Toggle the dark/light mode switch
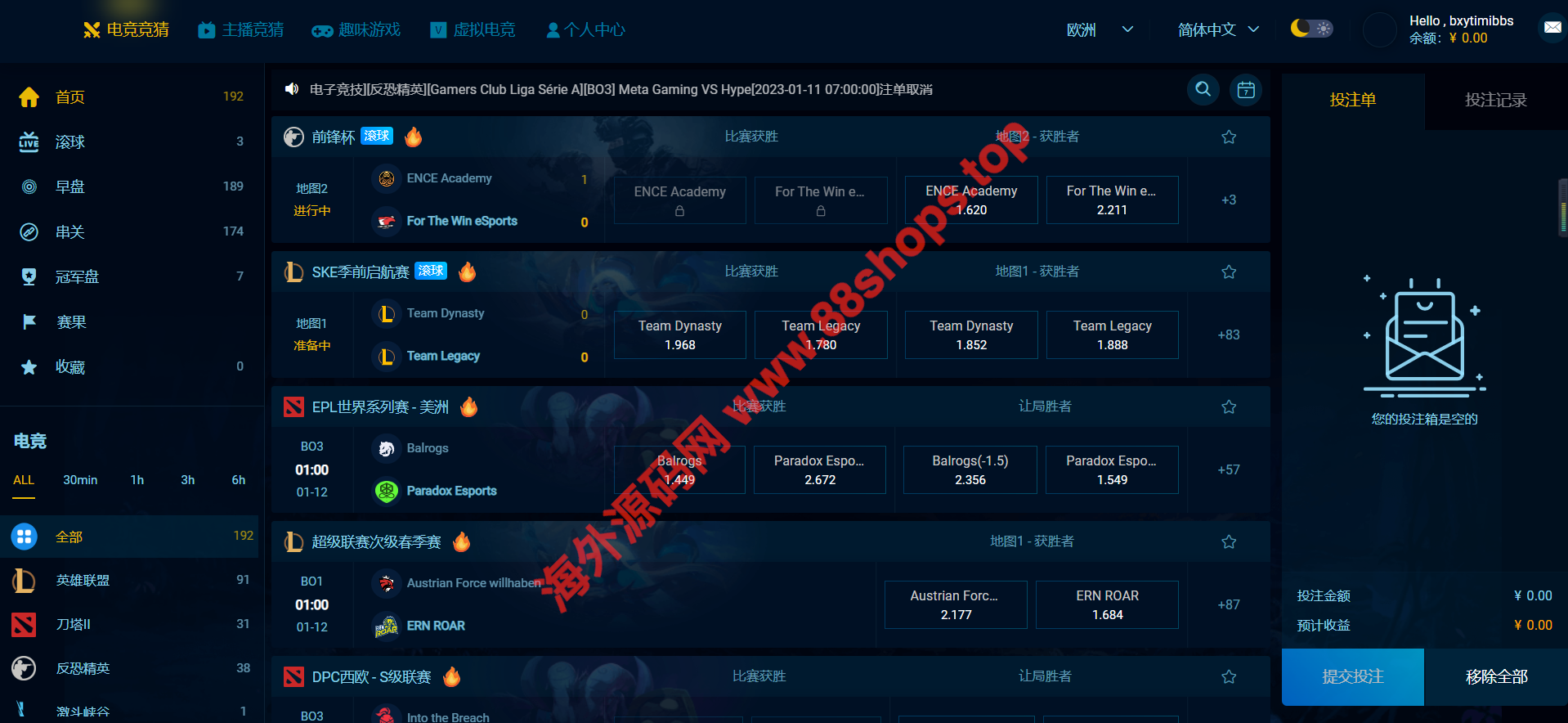Image resolution: width=1568 pixels, height=723 pixels. (1310, 29)
